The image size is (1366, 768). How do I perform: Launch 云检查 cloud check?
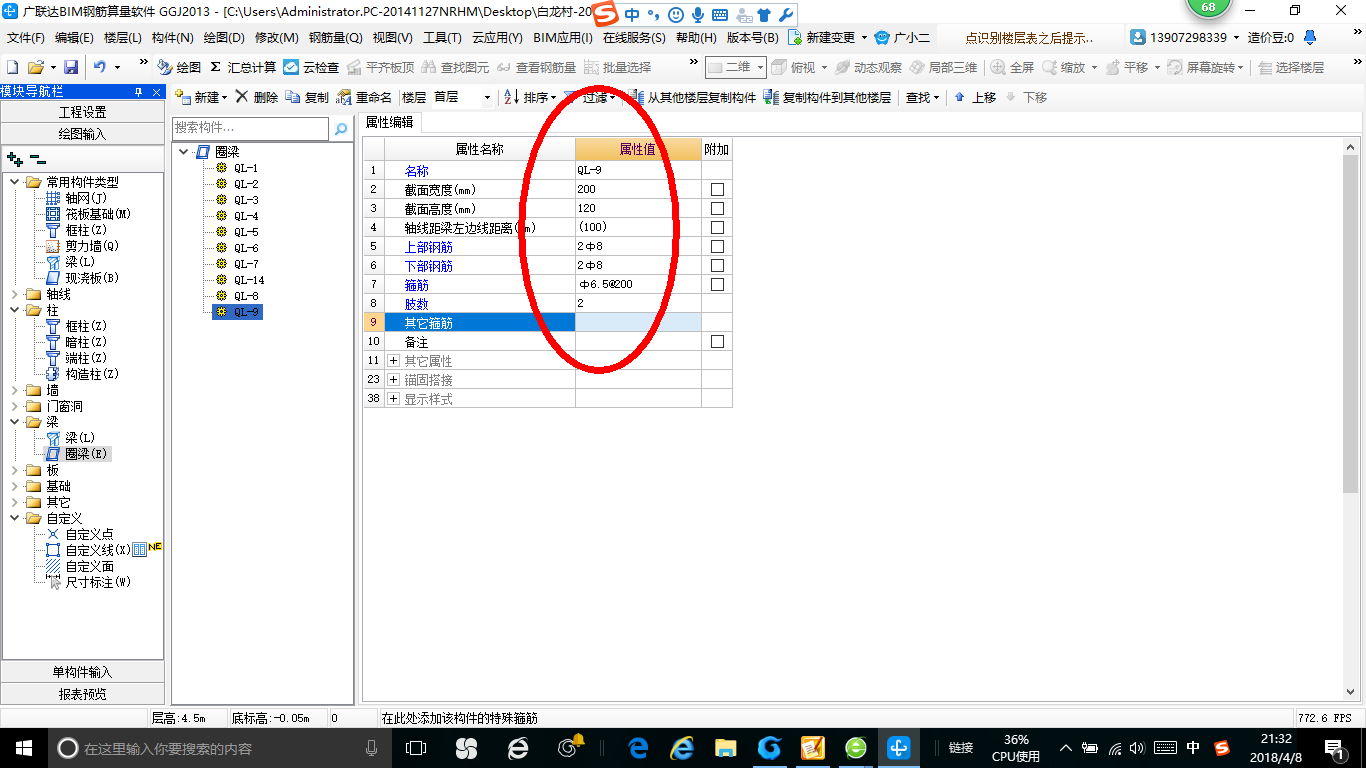coord(311,67)
